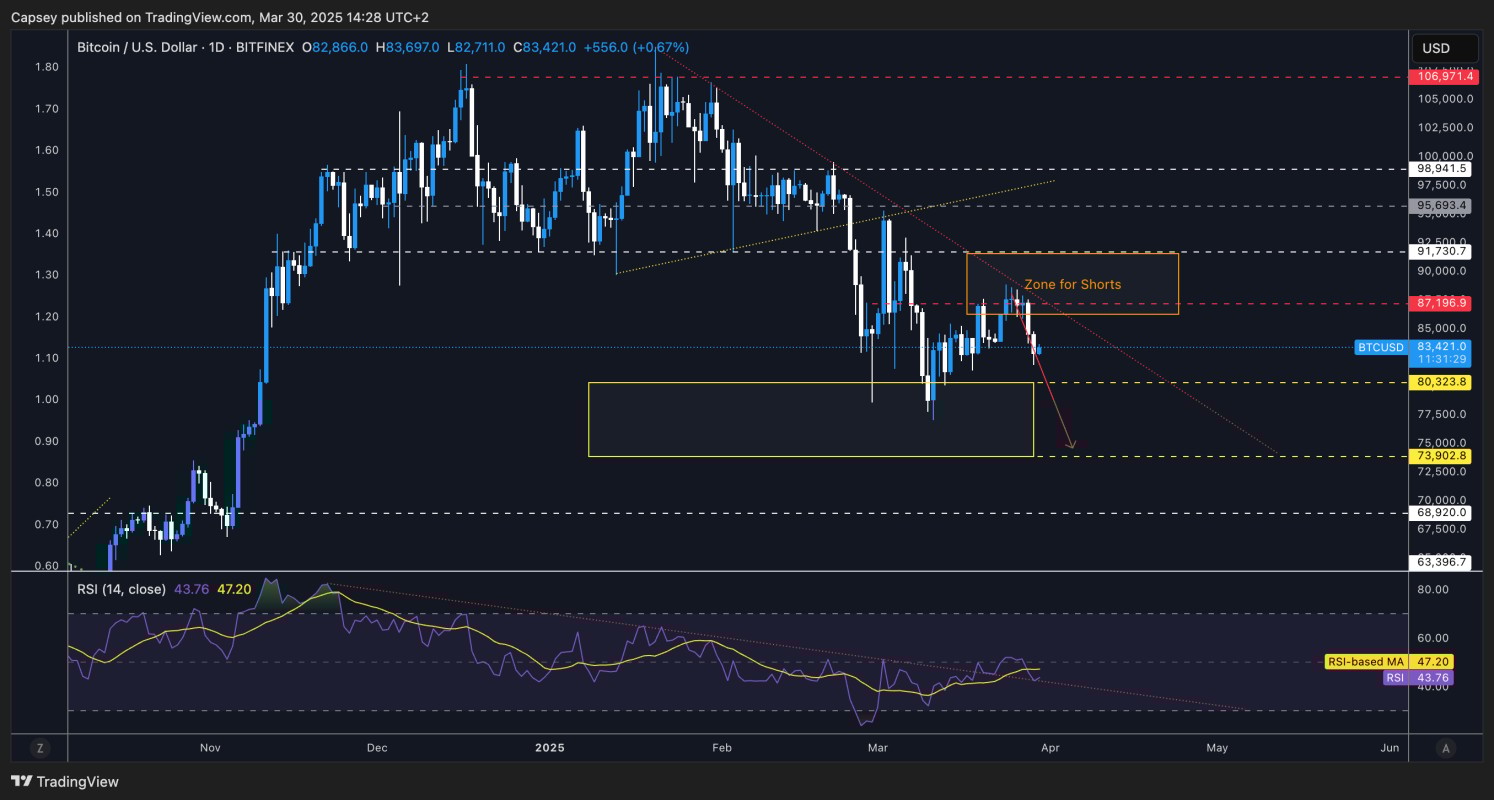Select the gray 95,693.4 price label

1439,206
